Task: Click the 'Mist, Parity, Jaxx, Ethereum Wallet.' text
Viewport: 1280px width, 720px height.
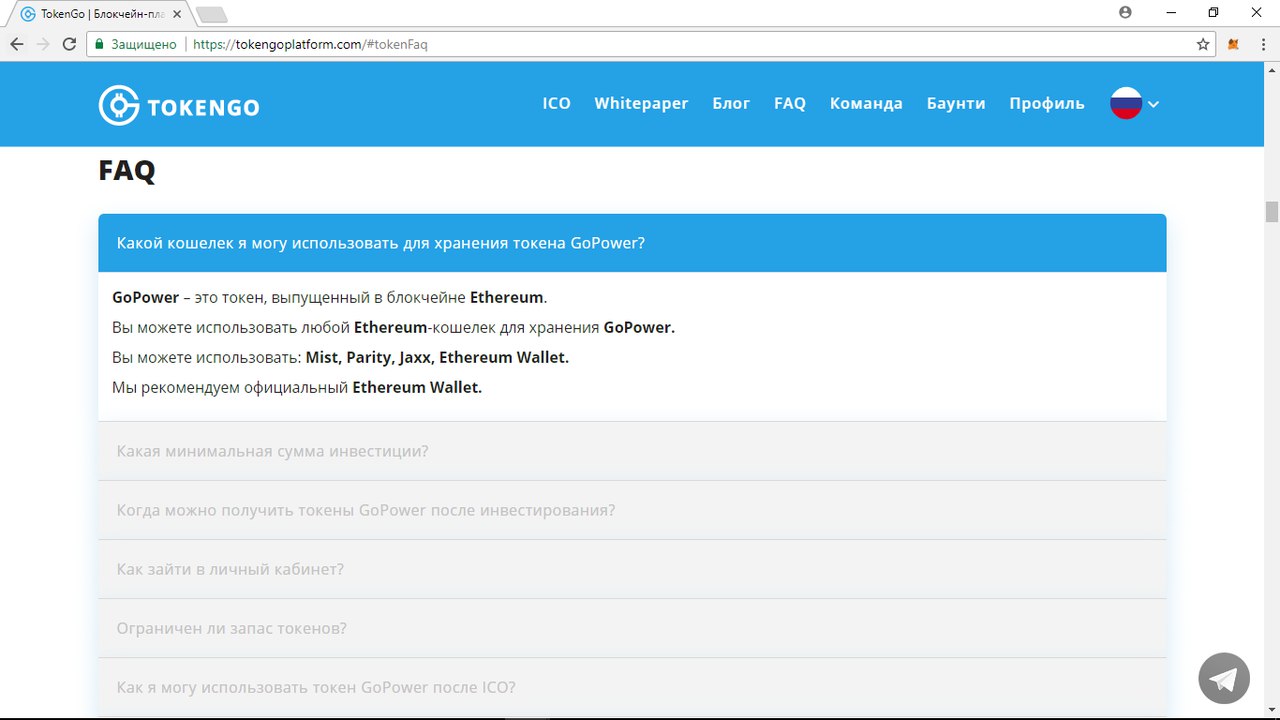Action: 437,357
